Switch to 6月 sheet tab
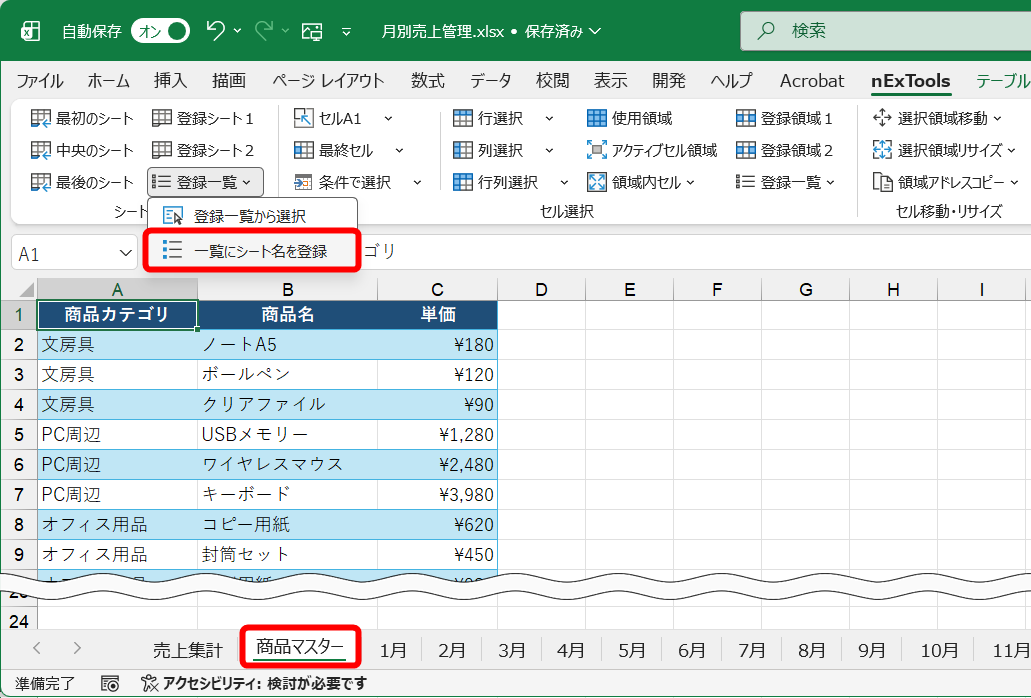 [x=692, y=650]
